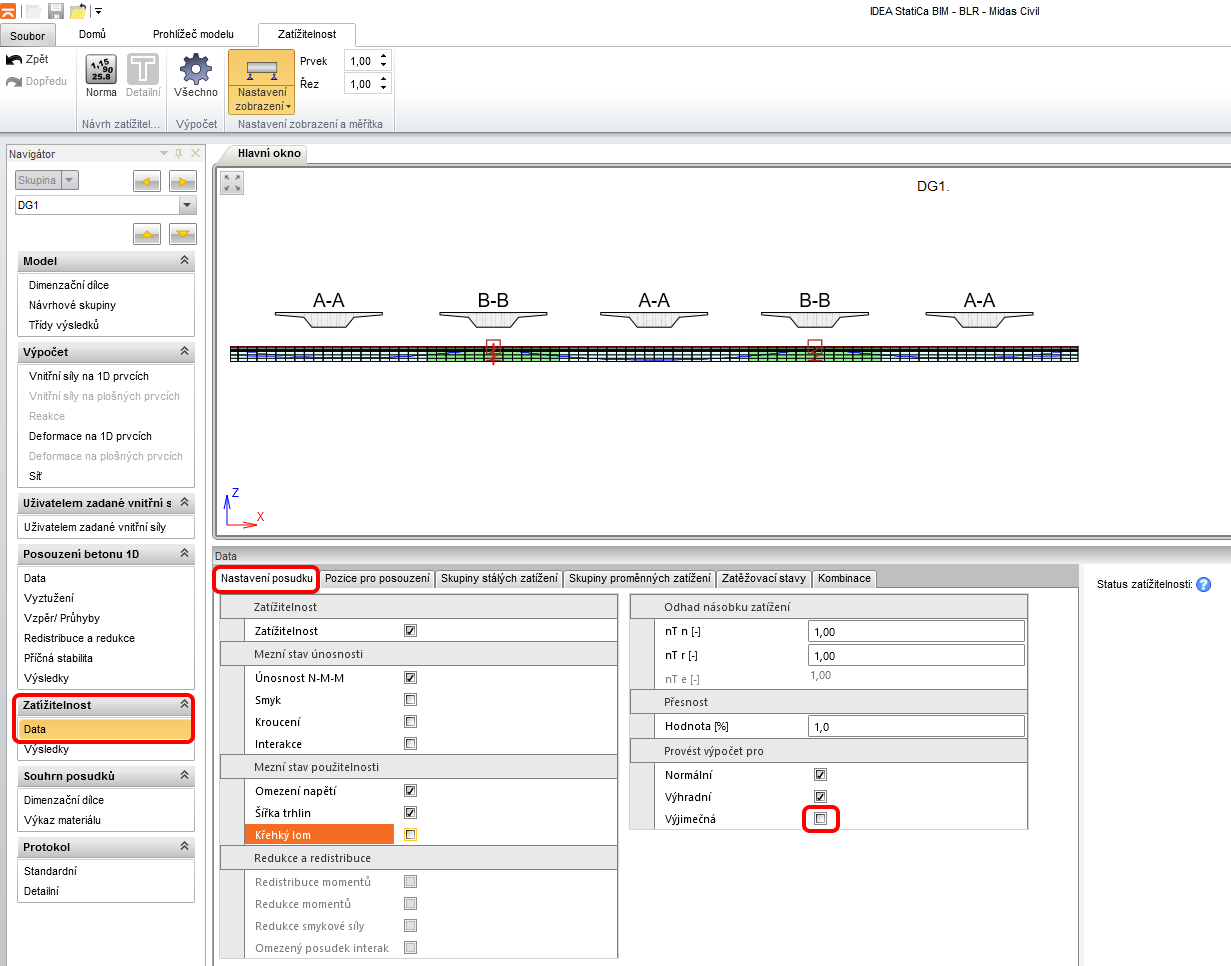Screen dimensions: 1231x966
Task: Click the Hodnota [%] precision input field
Action: [x=916, y=727]
